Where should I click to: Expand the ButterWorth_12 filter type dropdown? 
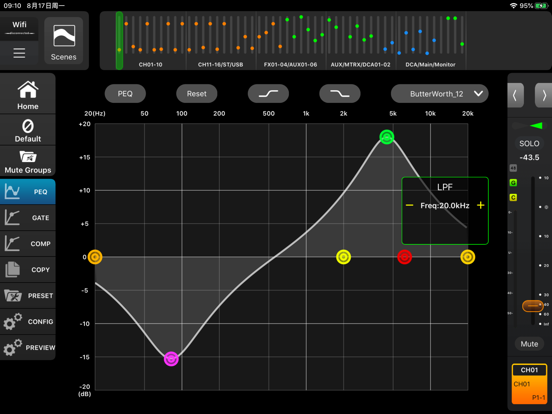pos(440,94)
